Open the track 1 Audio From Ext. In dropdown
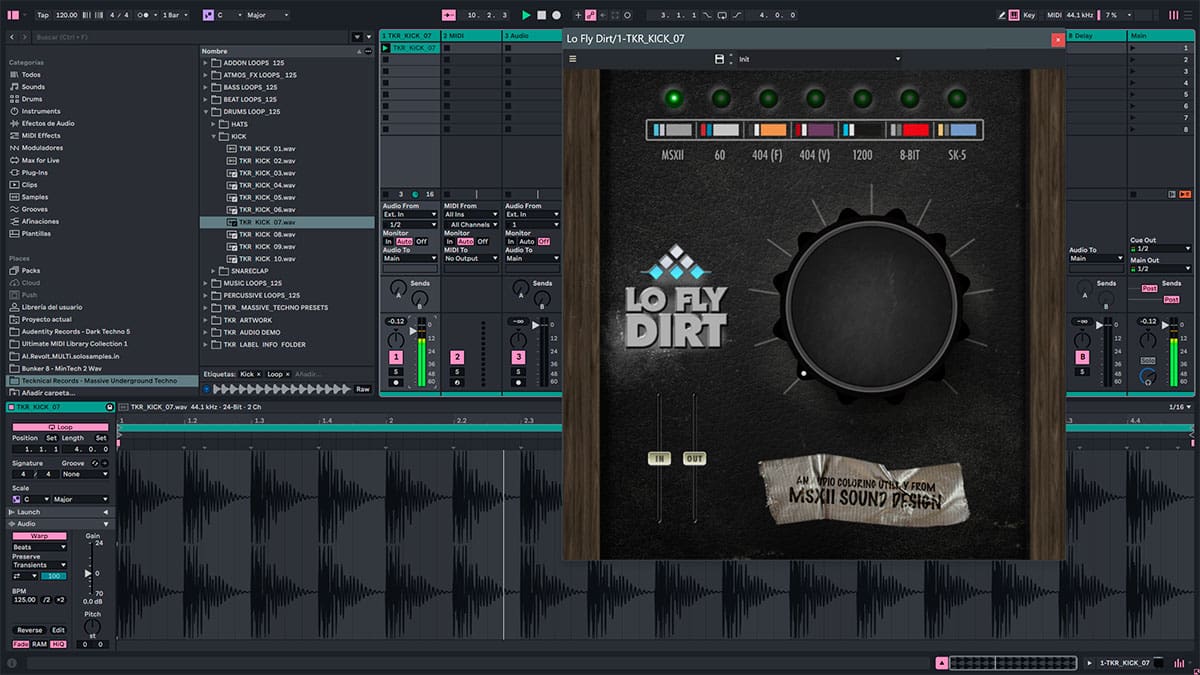 [410, 214]
